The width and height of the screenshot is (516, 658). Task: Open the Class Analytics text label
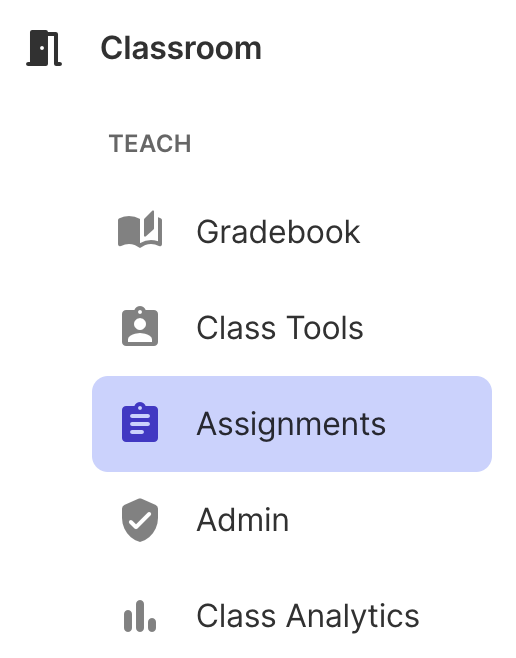[x=308, y=616]
